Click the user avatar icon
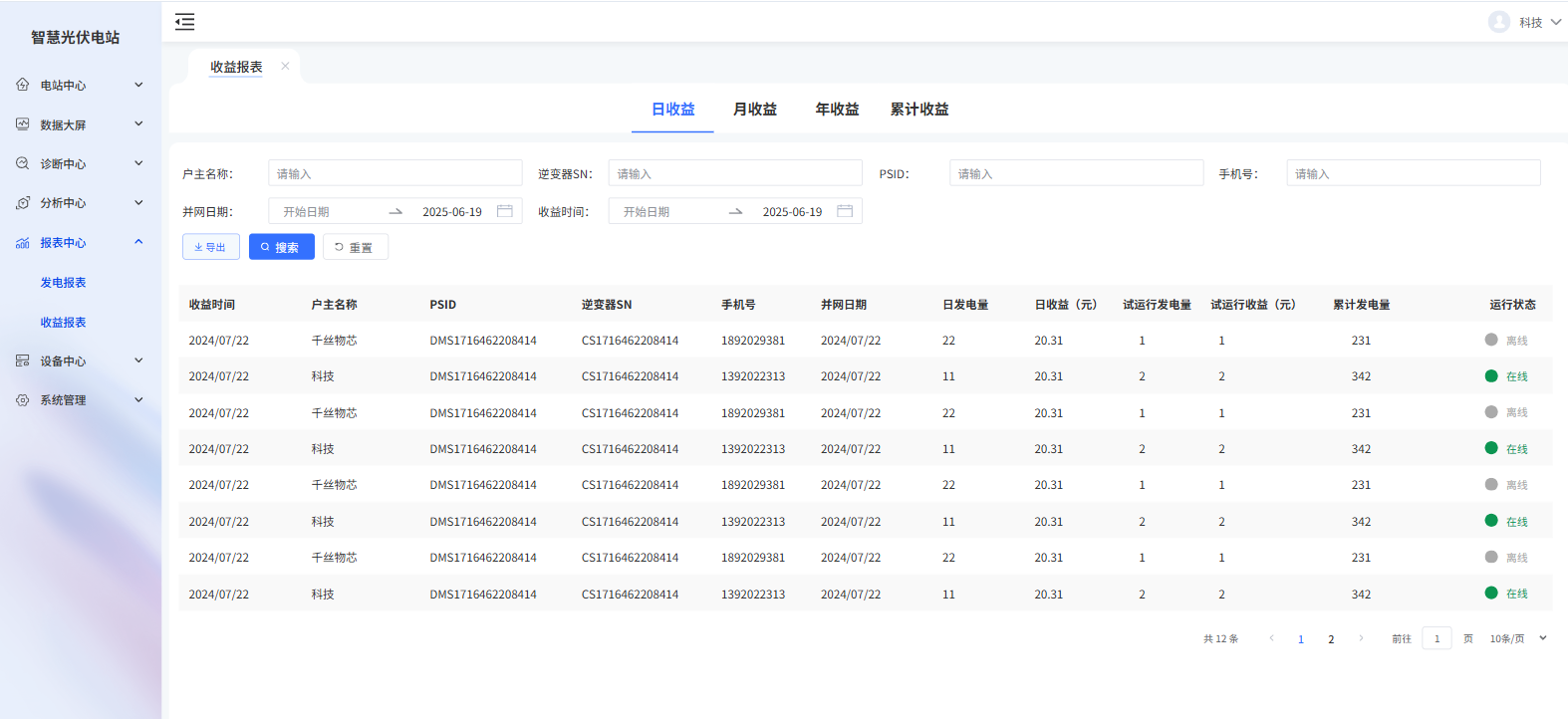 (1498, 22)
